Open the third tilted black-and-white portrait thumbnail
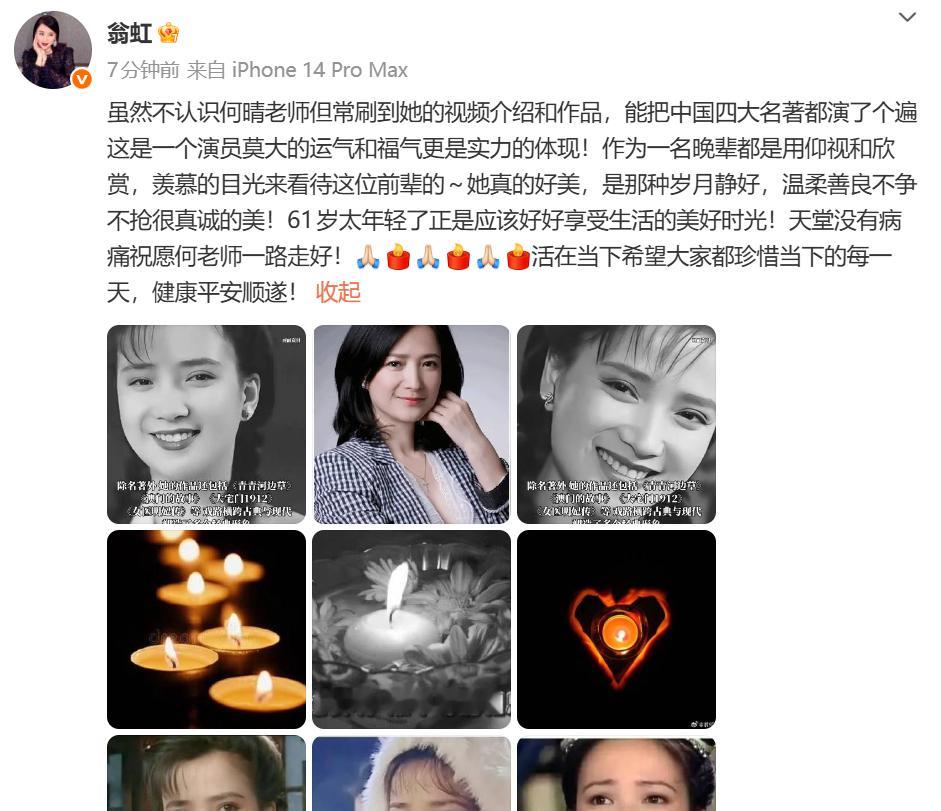The image size is (941, 811). (616, 424)
